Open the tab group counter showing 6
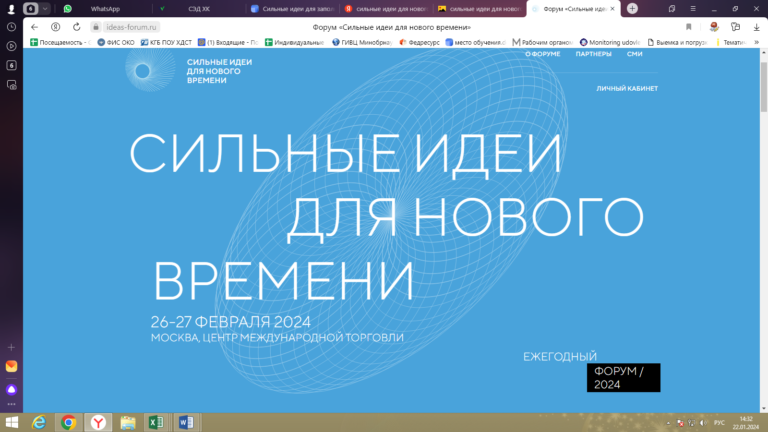768x432 pixels. point(30,9)
